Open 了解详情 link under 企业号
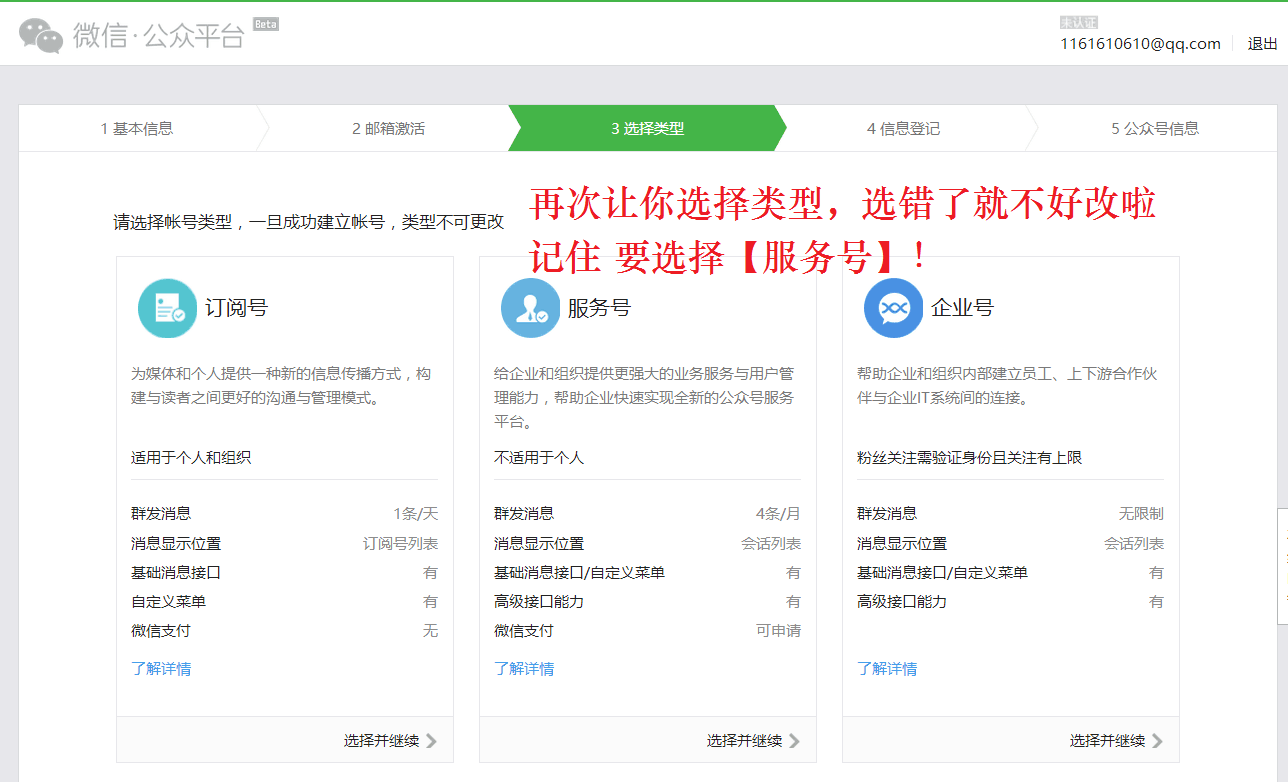Image resolution: width=1288 pixels, height=782 pixels. point(887,669)
